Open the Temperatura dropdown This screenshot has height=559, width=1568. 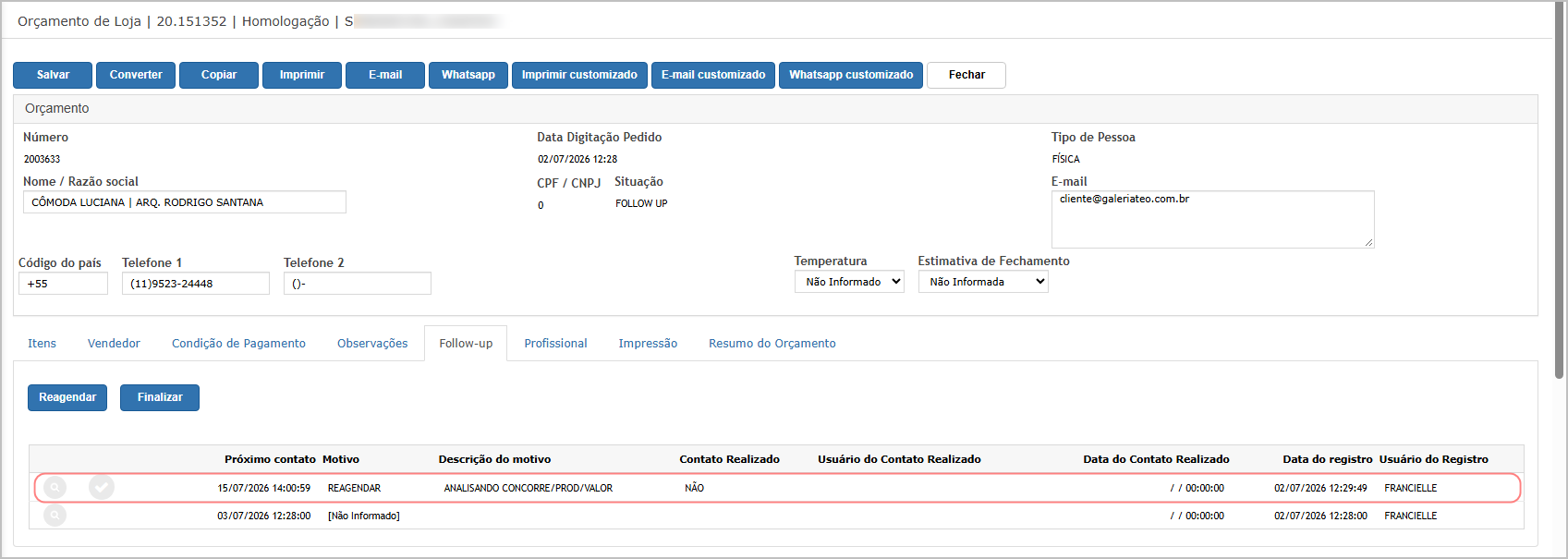point(849,282)
